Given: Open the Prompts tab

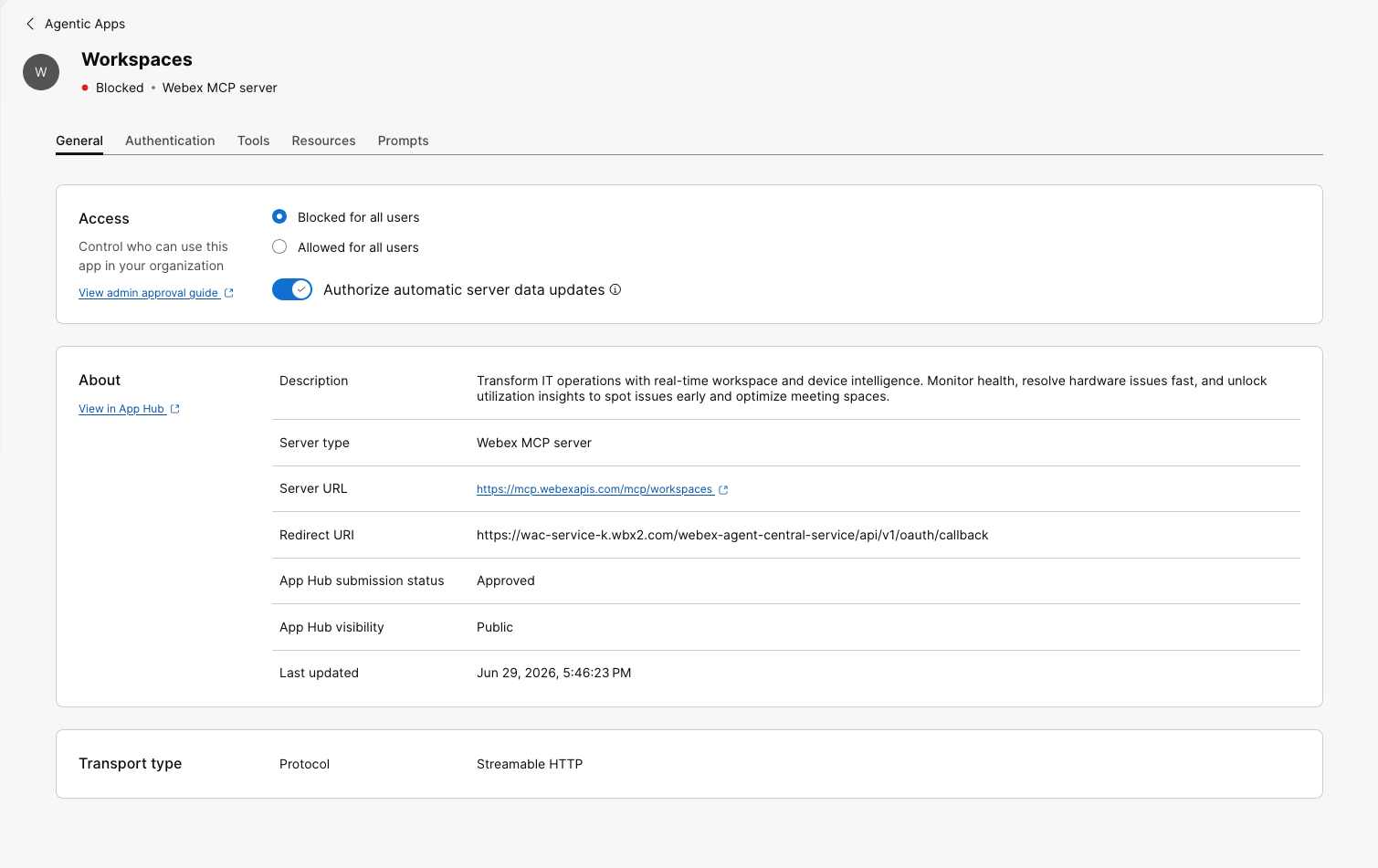Looking at the screenshot, I should pyautogui.click(x=403, y=141).
